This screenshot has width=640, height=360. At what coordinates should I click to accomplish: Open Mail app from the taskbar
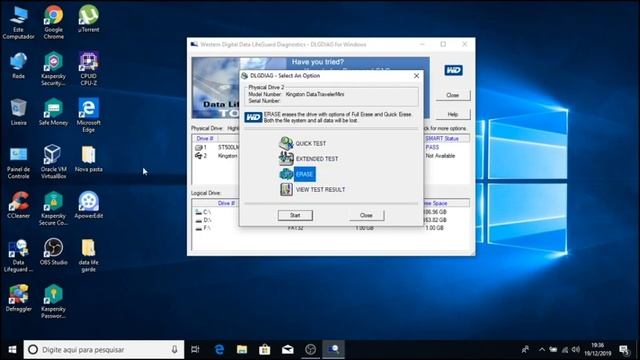[287, 350]
